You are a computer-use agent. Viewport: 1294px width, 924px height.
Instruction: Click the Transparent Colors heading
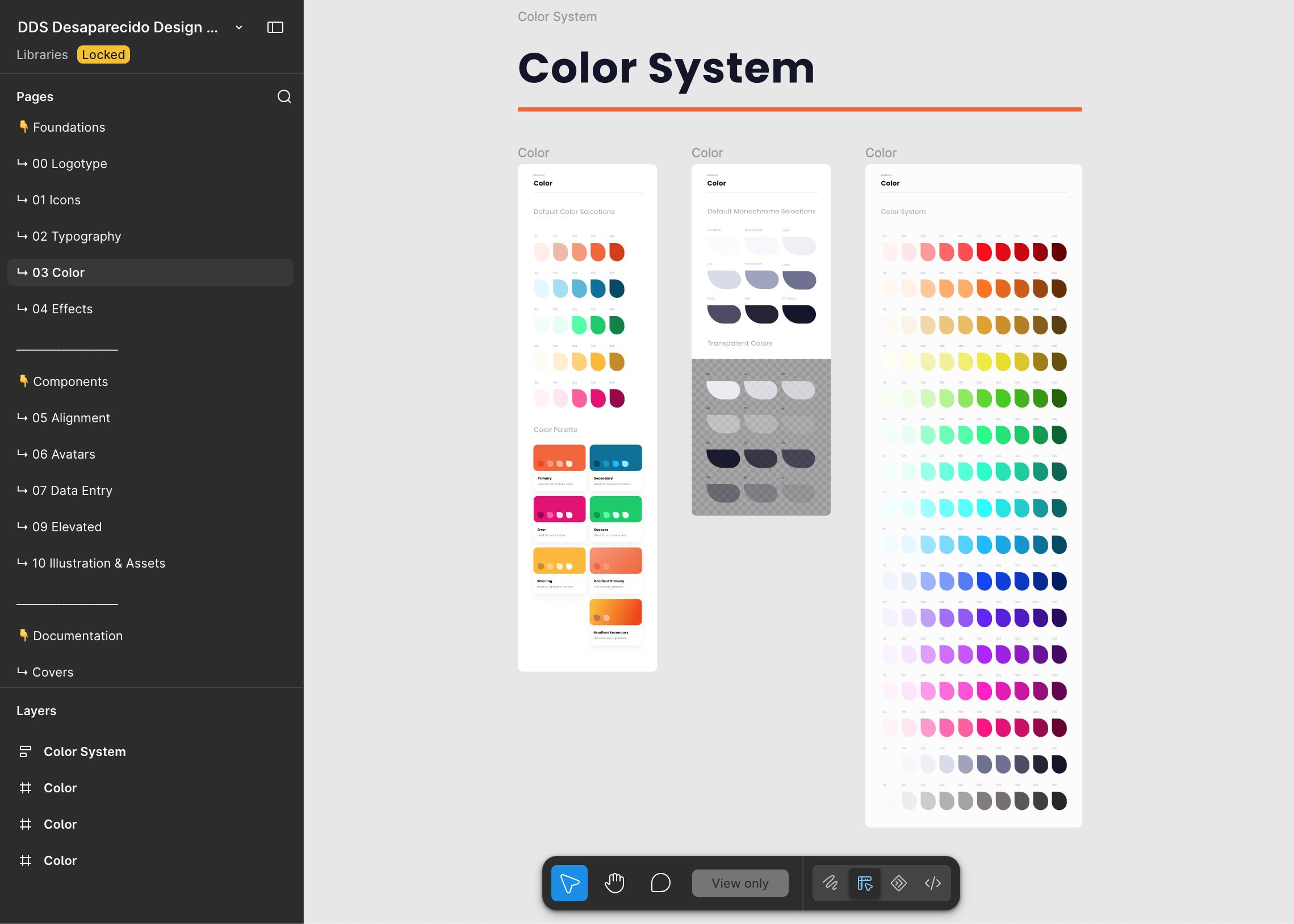tap(740, 343)
